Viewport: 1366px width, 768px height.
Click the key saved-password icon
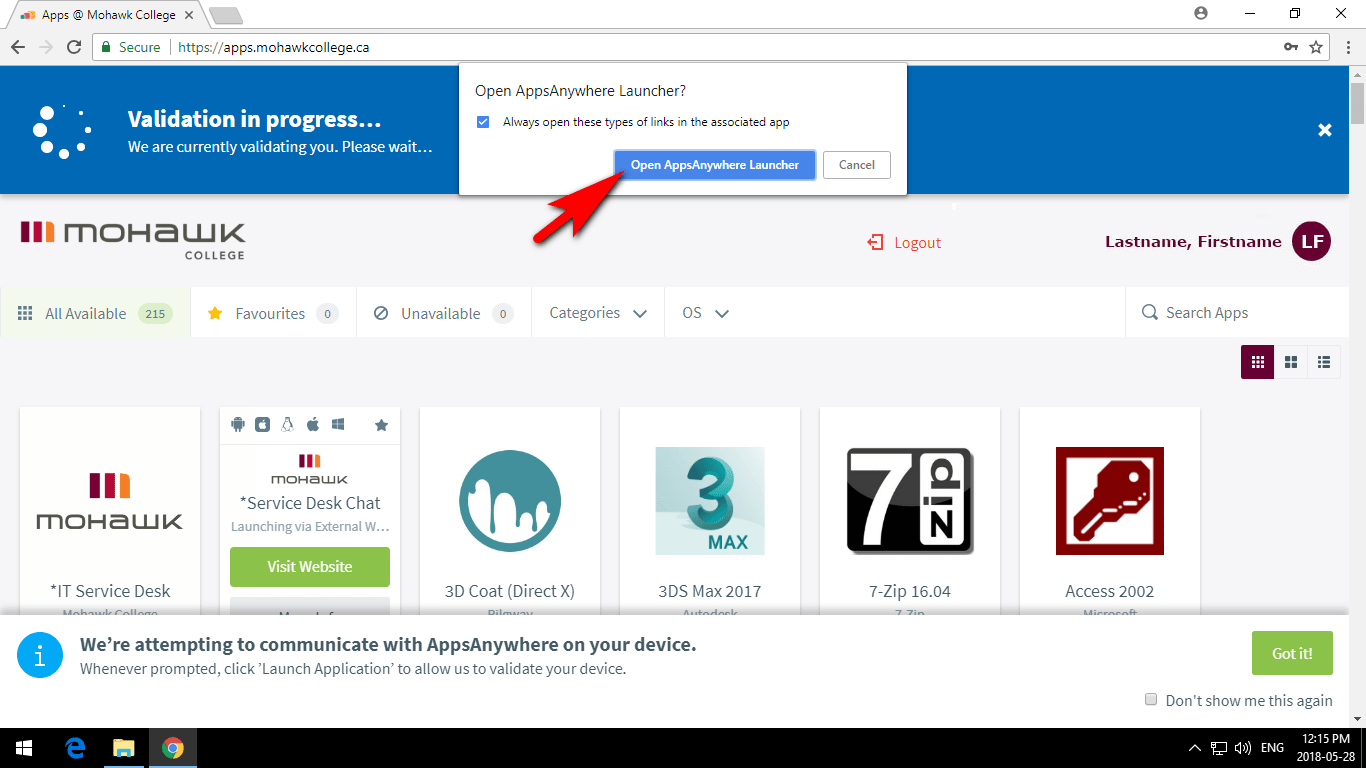1291,47
